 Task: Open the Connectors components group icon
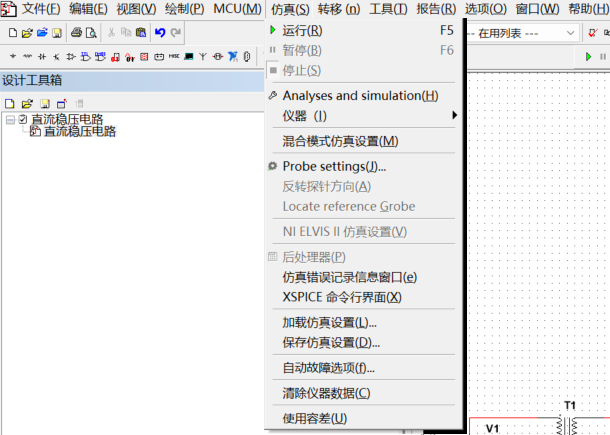click(x=247, y=57)
